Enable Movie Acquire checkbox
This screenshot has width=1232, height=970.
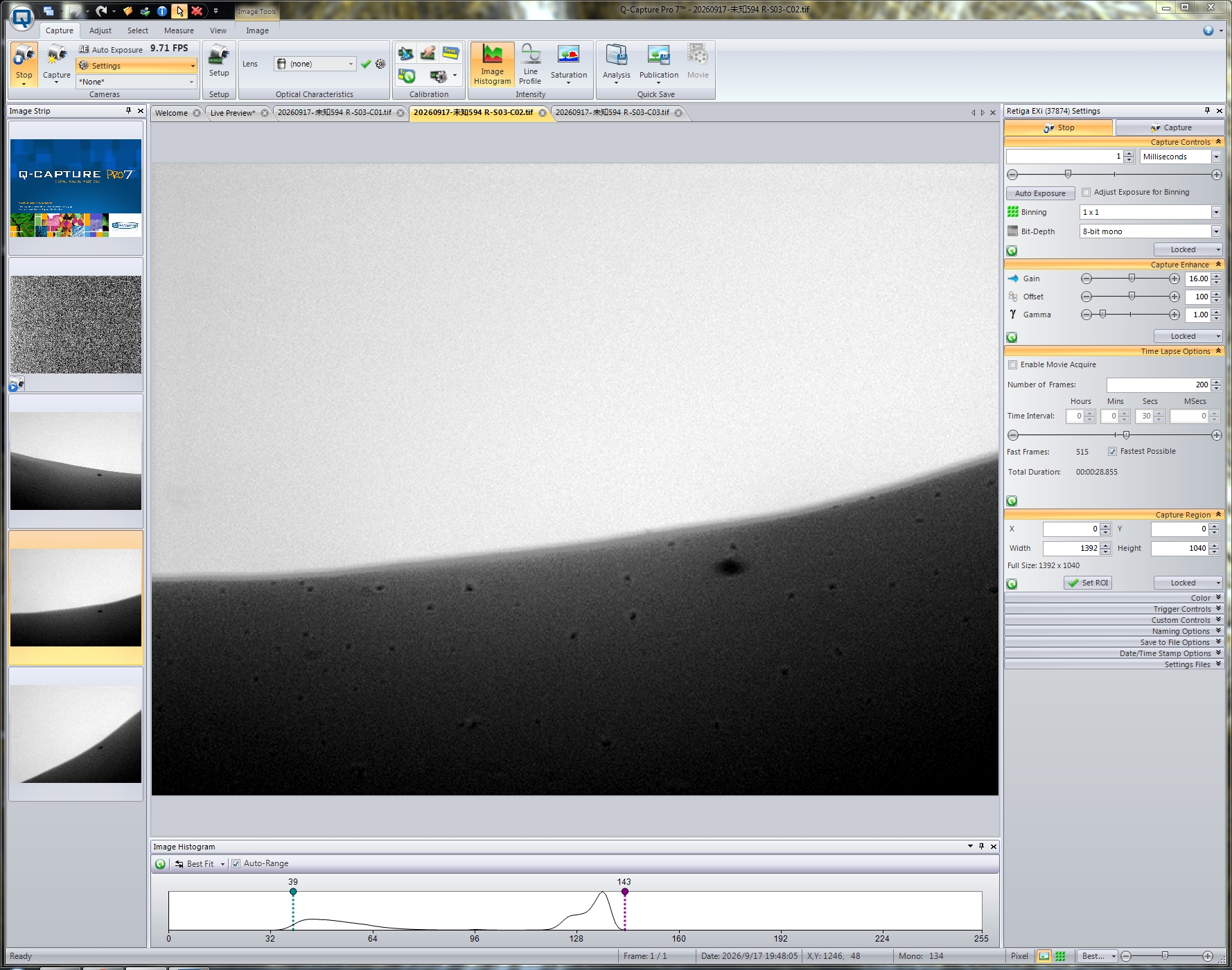(x=1012, y=365)
